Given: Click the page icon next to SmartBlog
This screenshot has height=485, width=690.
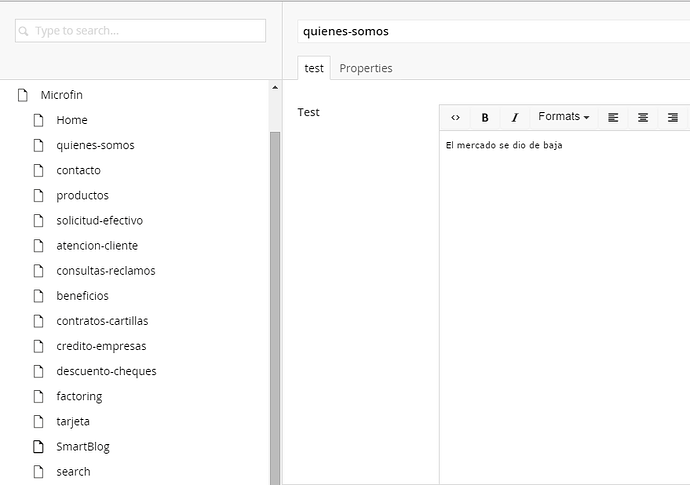Looking at the screenshot, I should 39,446.
